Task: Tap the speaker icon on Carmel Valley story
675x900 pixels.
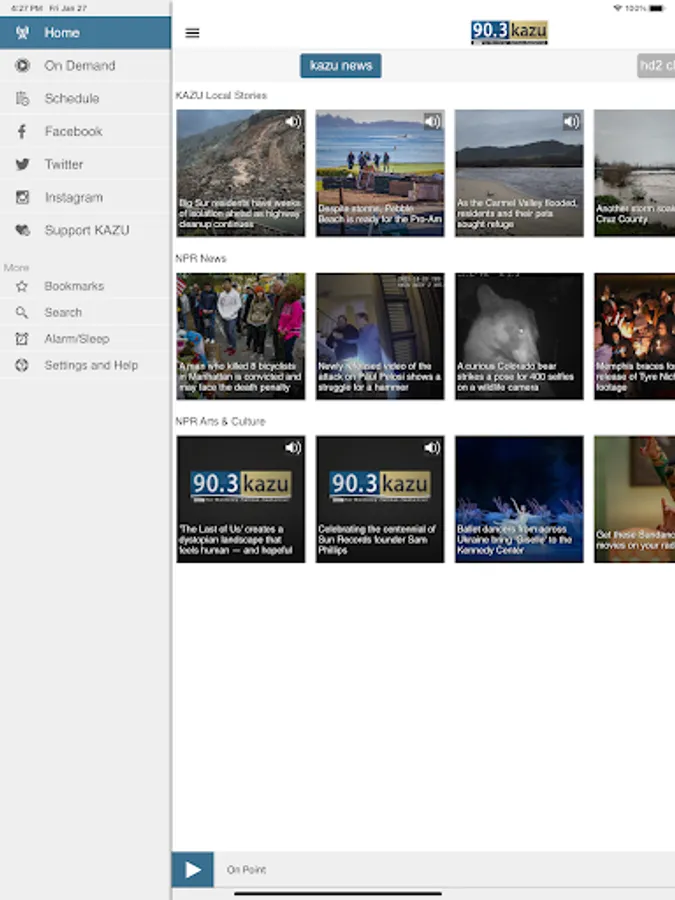Action: tap(571, 122)
